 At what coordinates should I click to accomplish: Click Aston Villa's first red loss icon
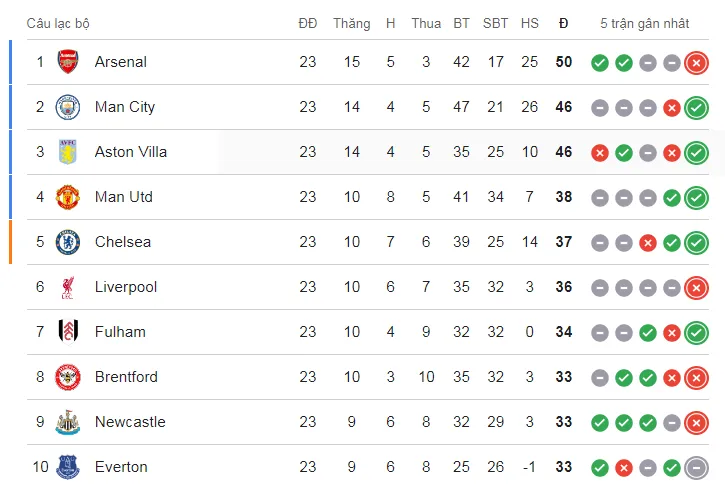point(600,152)
